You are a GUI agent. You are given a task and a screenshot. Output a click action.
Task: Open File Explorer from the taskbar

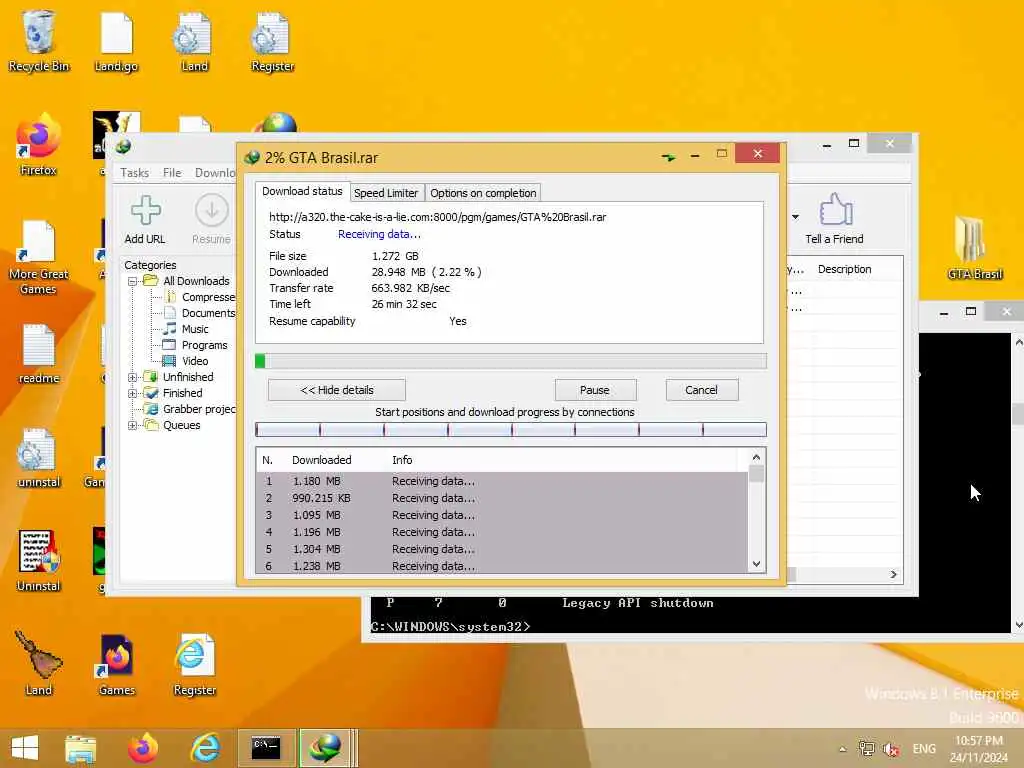[81, 748]
